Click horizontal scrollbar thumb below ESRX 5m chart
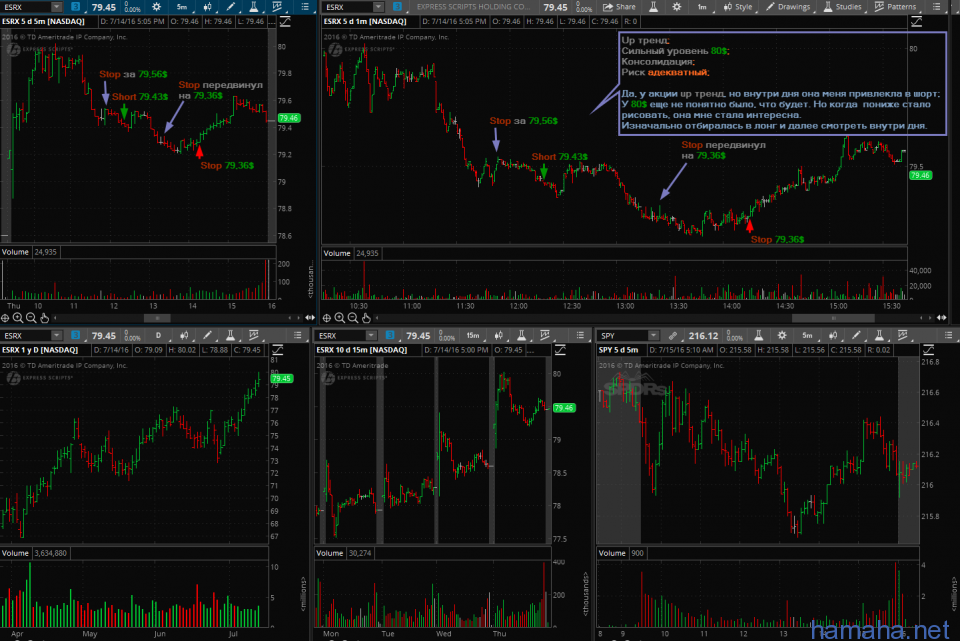 click(157, 318)
